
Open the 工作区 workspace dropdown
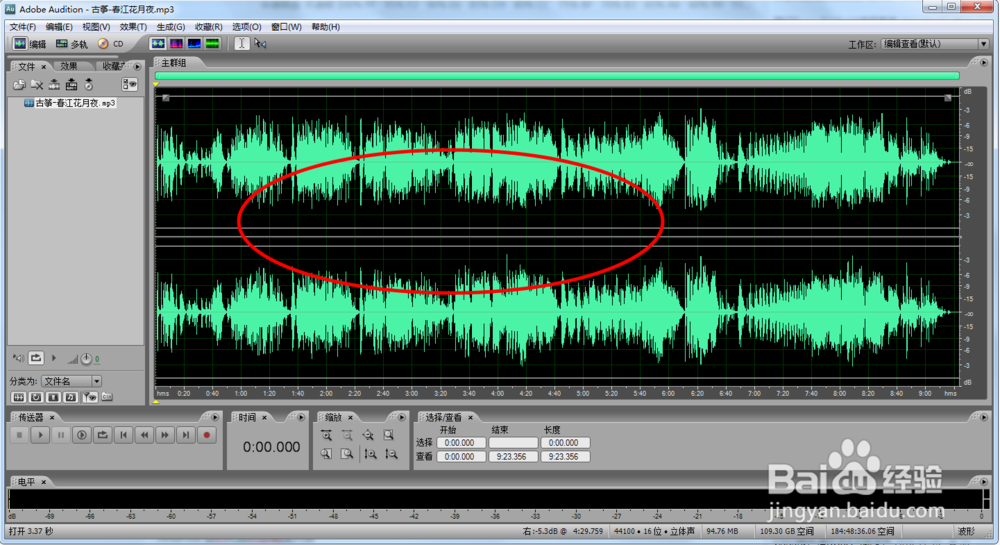936,44
